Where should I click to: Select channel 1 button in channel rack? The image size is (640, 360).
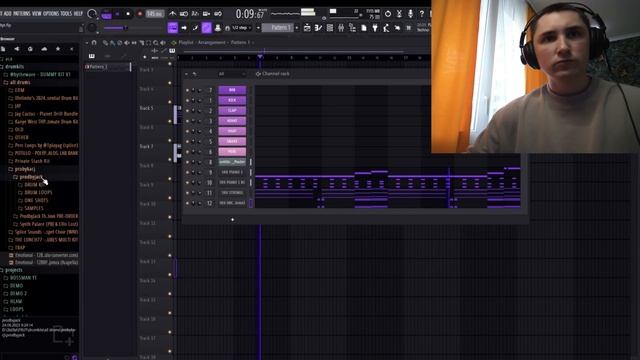(x=232, y=100)
